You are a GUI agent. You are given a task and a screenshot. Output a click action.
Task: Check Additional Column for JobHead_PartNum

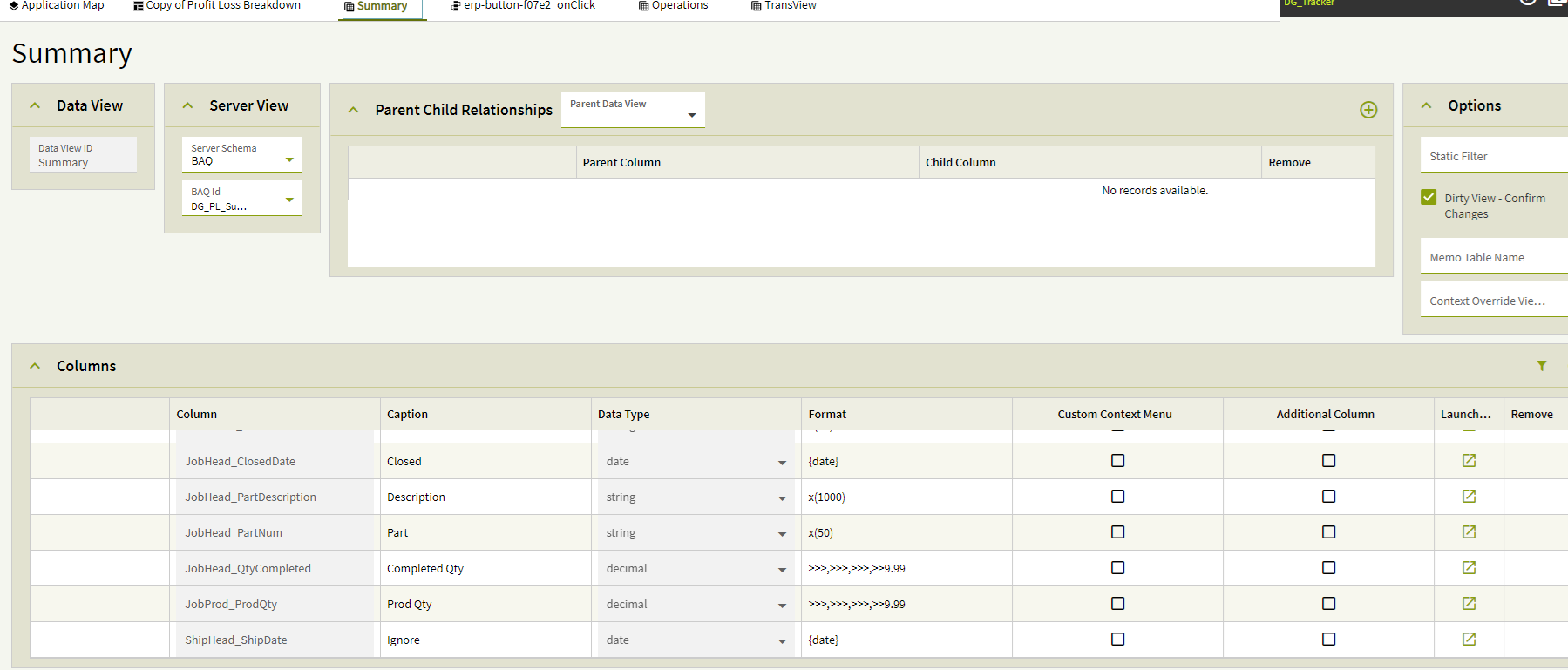1328,532
